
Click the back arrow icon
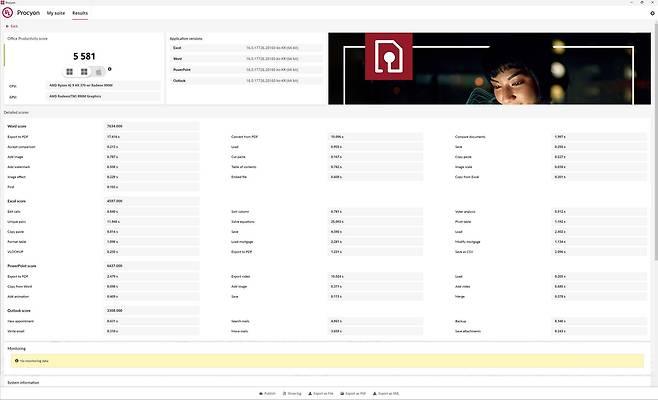point(7,27)
